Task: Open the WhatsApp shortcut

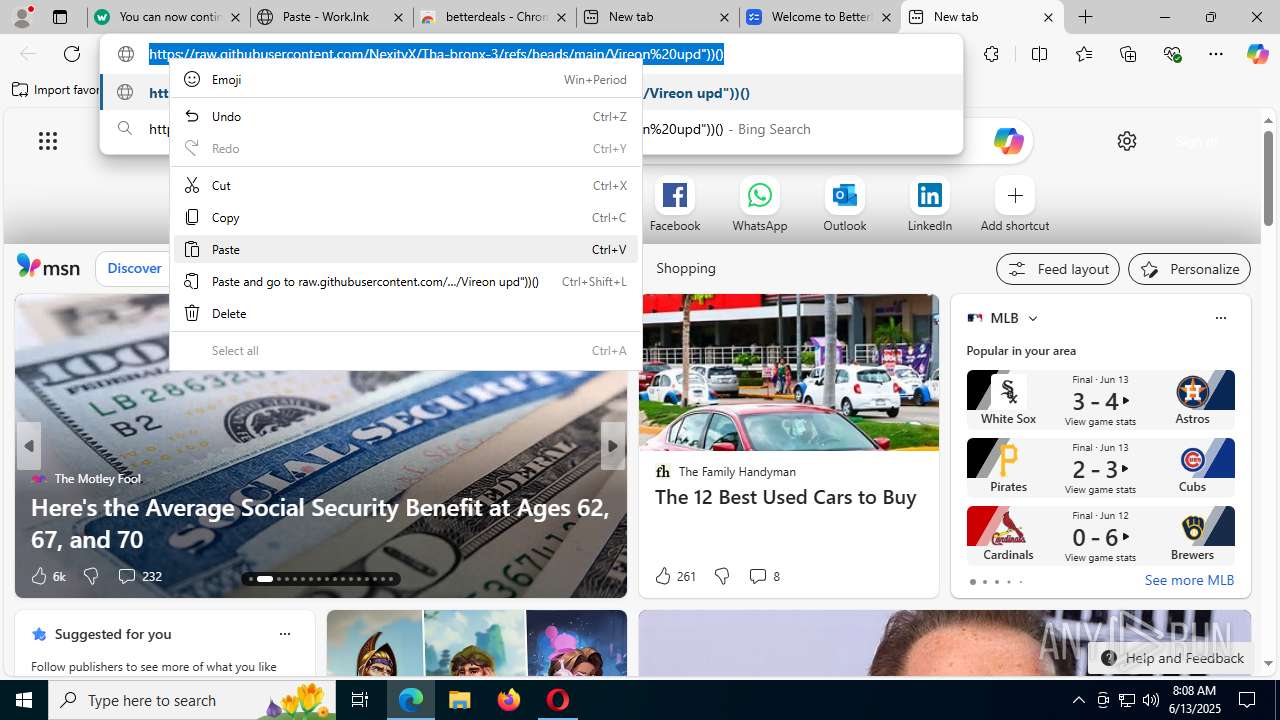Action: [760, 205]
